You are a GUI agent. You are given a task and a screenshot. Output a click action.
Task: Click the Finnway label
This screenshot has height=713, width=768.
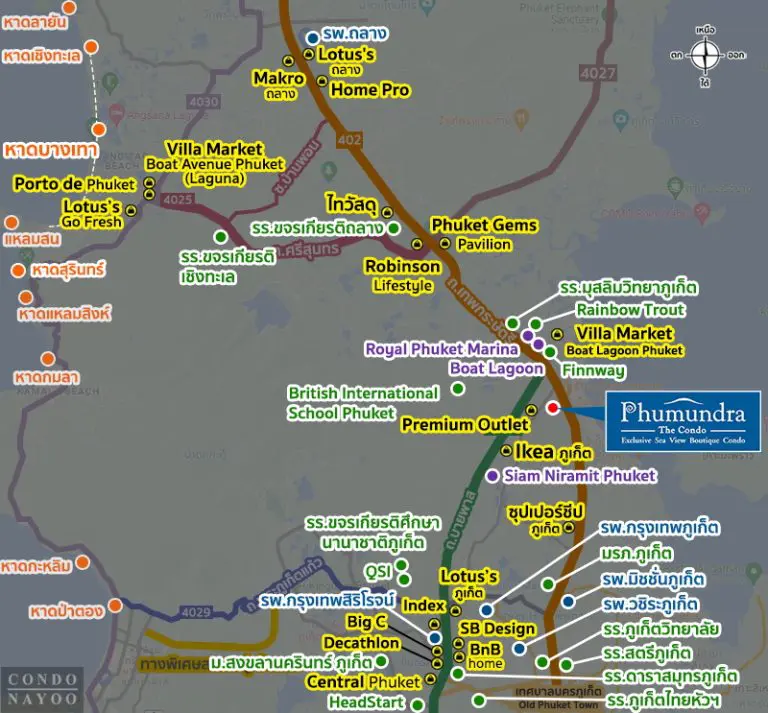pos(593,370)
